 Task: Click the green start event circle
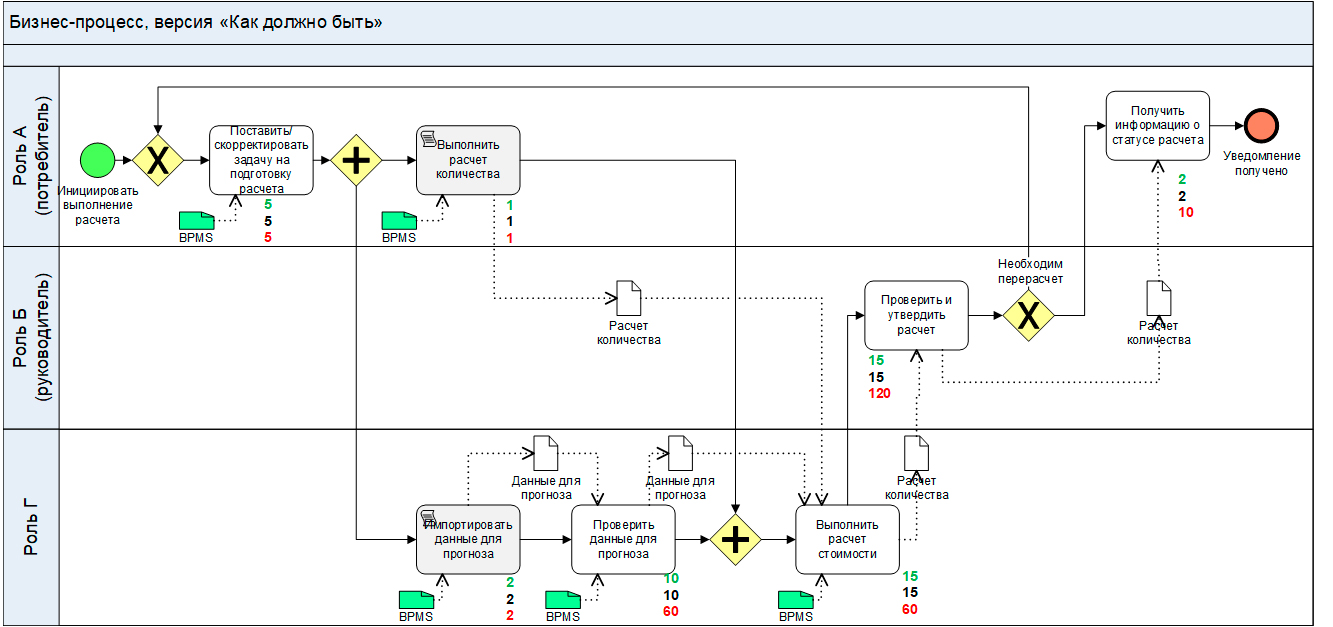(x=98, y=159)
